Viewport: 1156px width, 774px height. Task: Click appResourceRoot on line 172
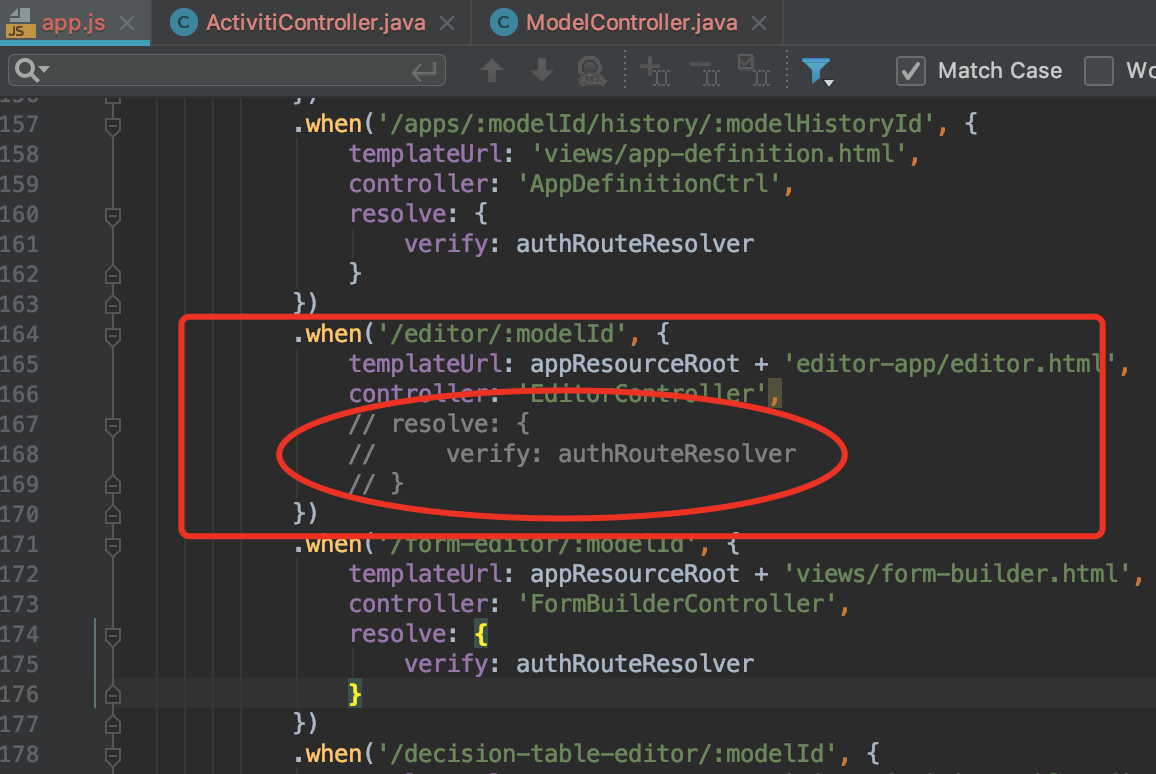[635, 573]
